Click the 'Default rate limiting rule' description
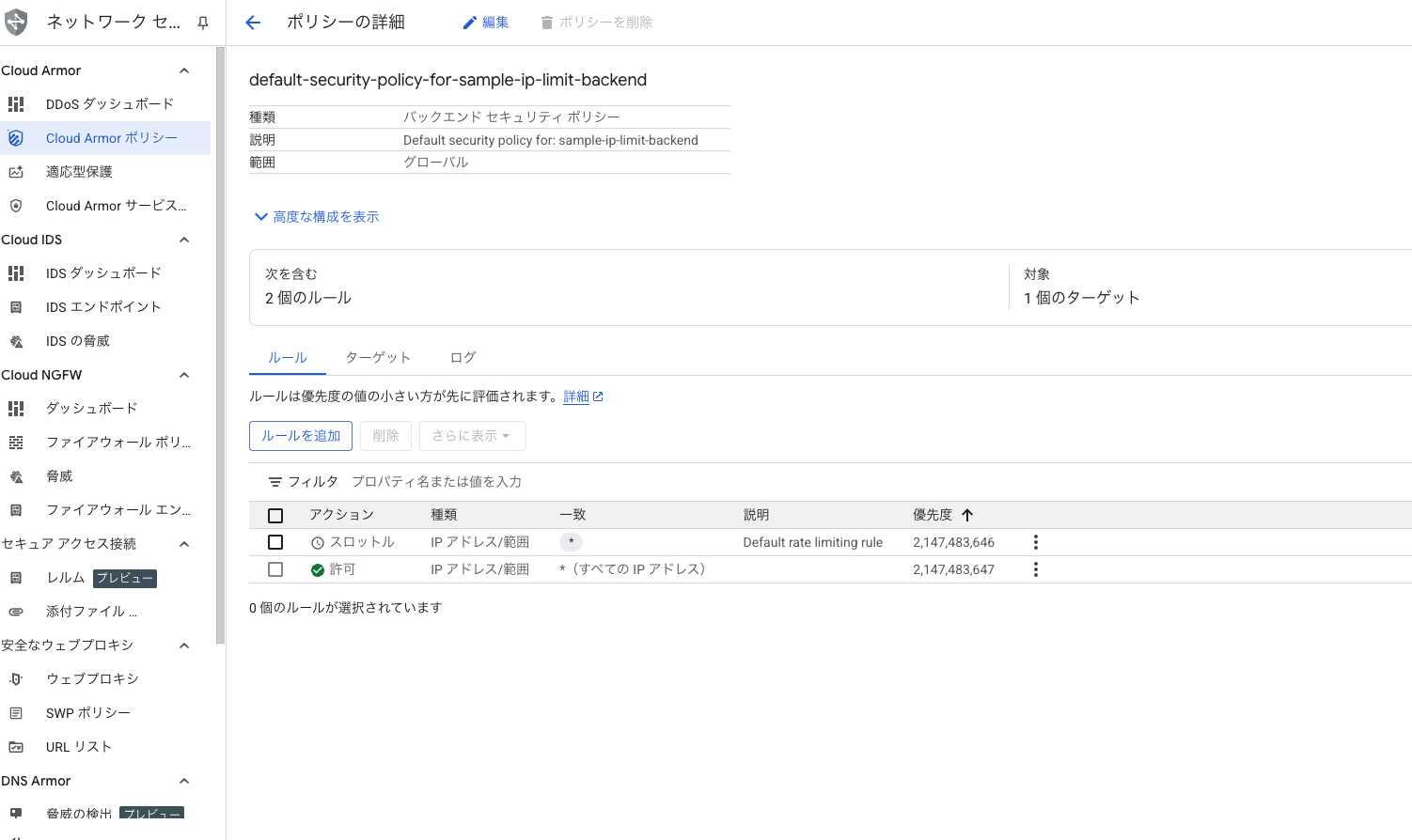Screen dimensions: 1412x840 click(x=813, y=542)
